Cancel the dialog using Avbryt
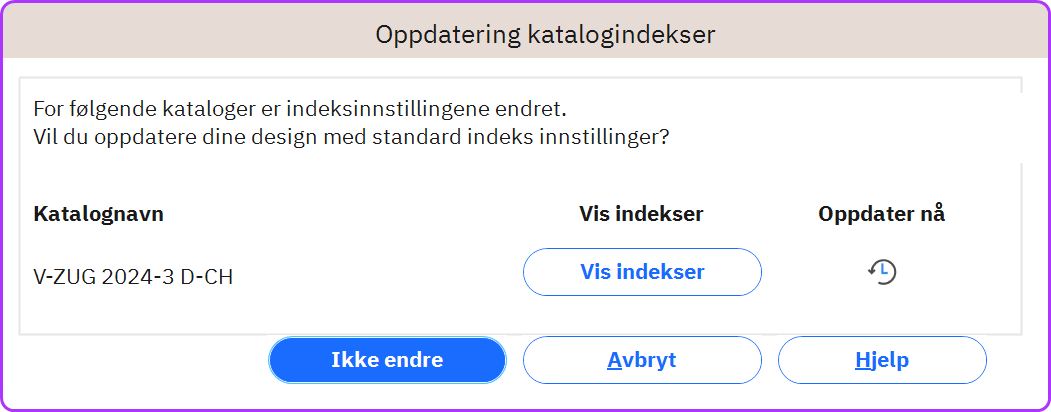Screen dimensions: 1051x412 (642, 360)
